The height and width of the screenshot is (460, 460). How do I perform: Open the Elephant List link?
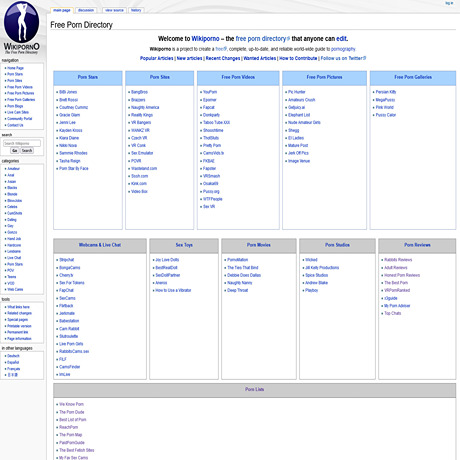(x=299, y=115)
